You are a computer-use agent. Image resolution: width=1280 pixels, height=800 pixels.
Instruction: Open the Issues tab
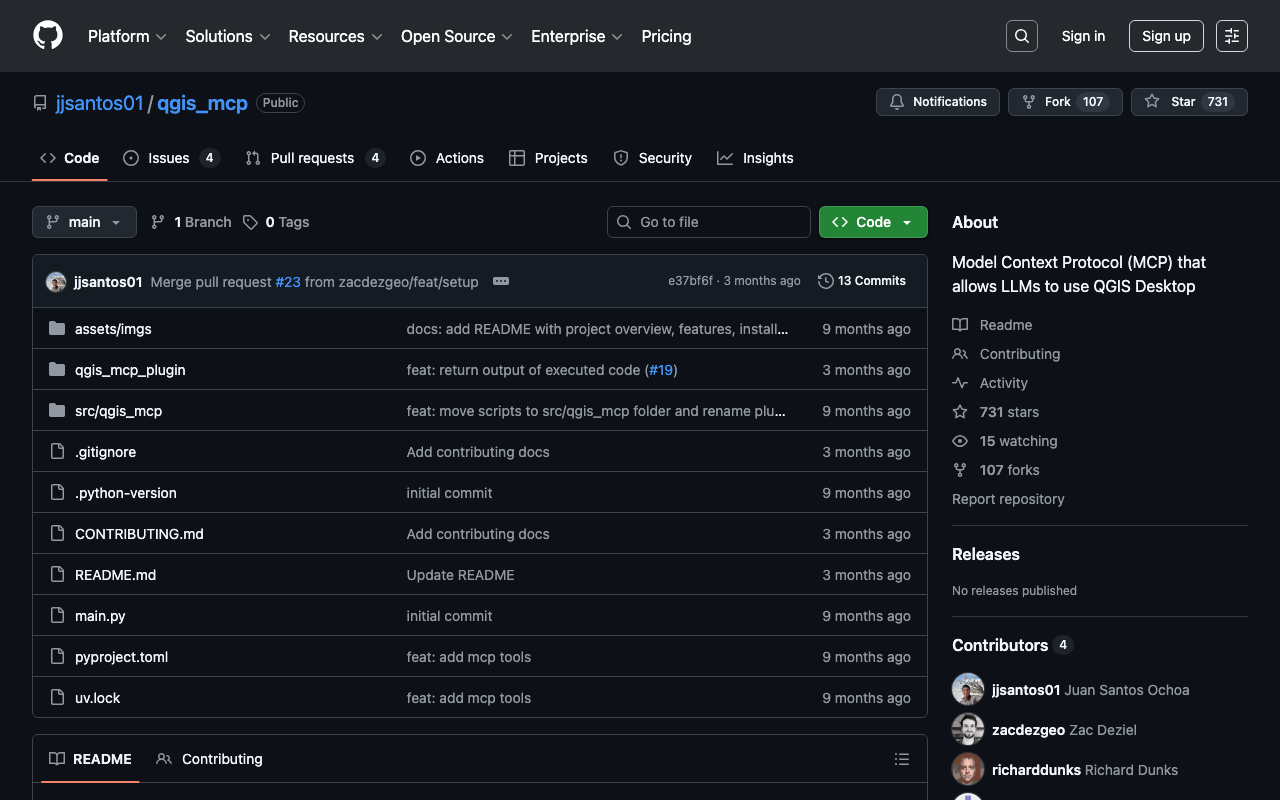click(170, 158)
